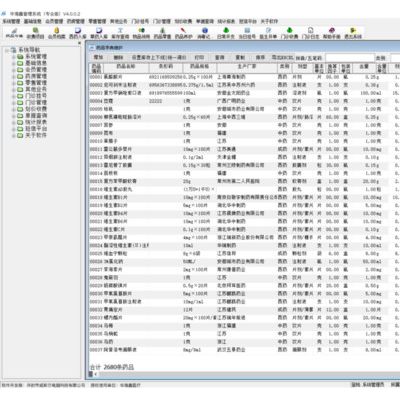Screen dimensions: 400x400
Task: Click the 打印 button
Action: pos(199,57)
